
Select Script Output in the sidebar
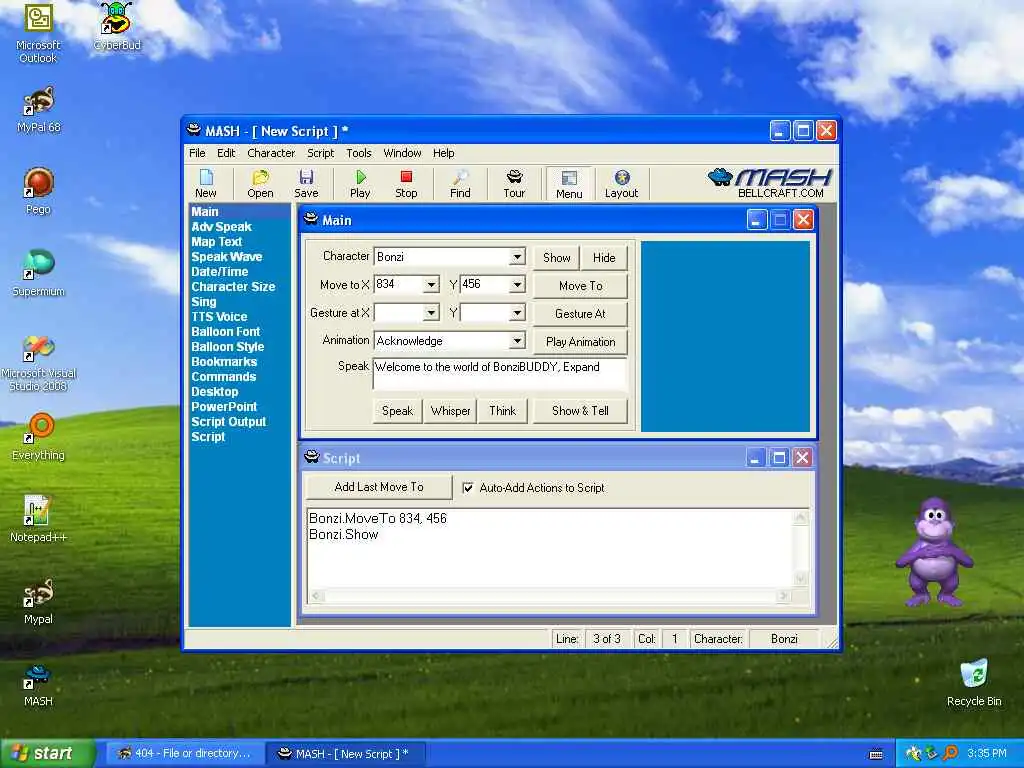(x=229, y=422)
